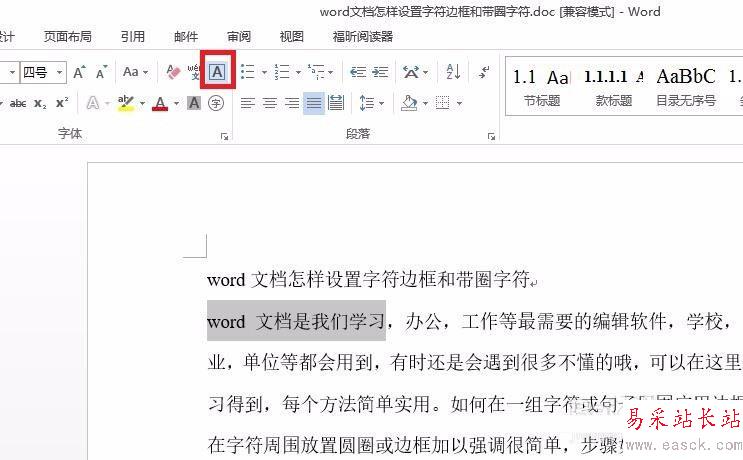This screenshot has width=743, height=460.
Task: Click the line starting with 习得到
Action: (474, 404)
